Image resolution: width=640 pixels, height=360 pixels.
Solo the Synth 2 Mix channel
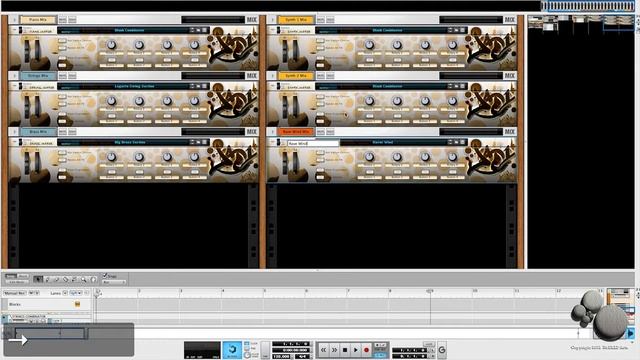[330, 76]
